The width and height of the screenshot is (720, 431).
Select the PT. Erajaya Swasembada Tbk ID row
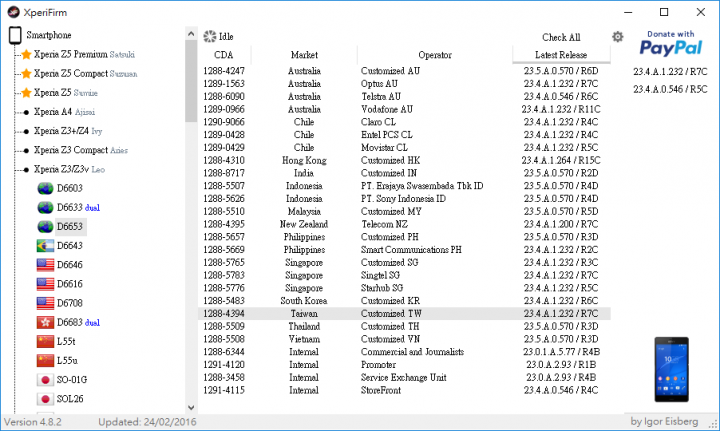(x=405, y=186)
